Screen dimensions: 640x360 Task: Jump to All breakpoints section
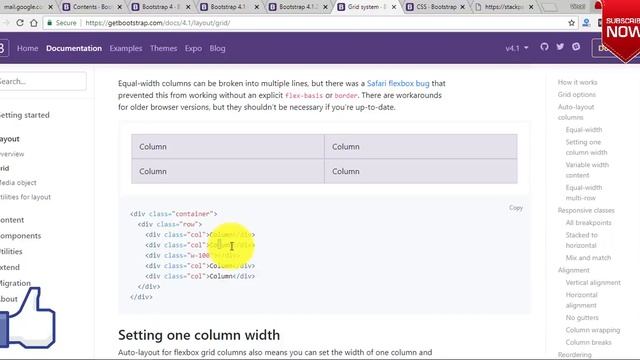[x=588, y=222]
